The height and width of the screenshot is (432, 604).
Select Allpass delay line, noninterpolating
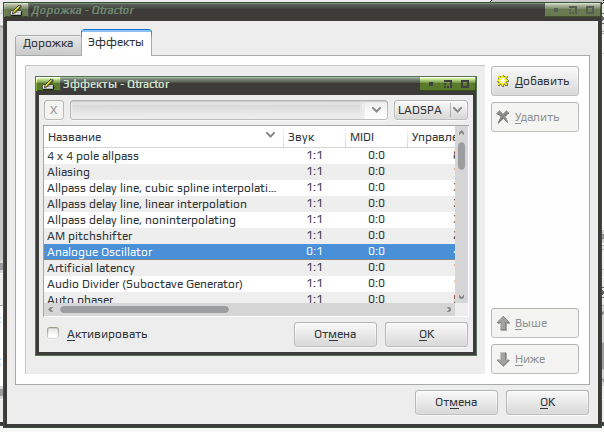(x=249, y=220)
